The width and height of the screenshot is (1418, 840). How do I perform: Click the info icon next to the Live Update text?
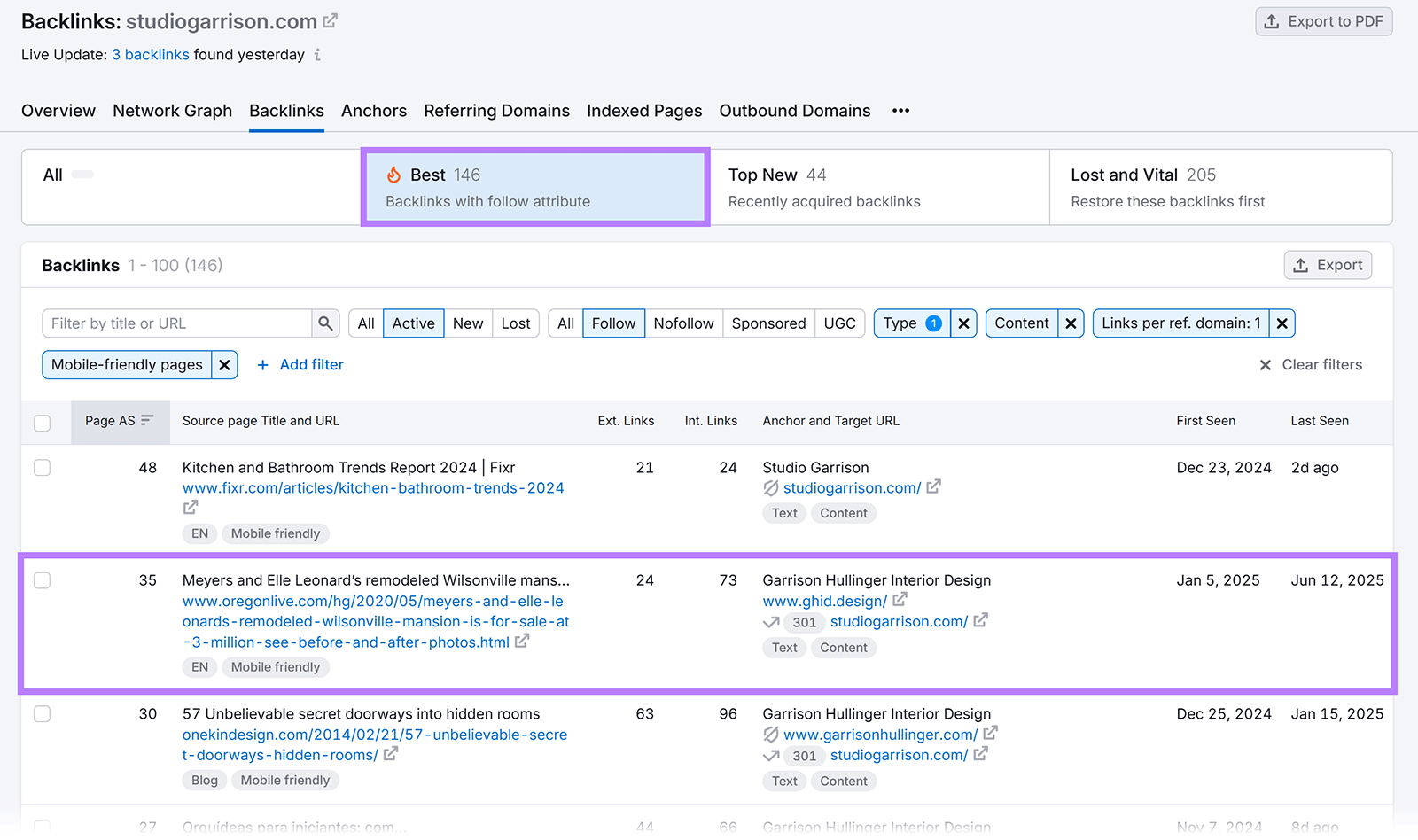click(x=316, y=54)
